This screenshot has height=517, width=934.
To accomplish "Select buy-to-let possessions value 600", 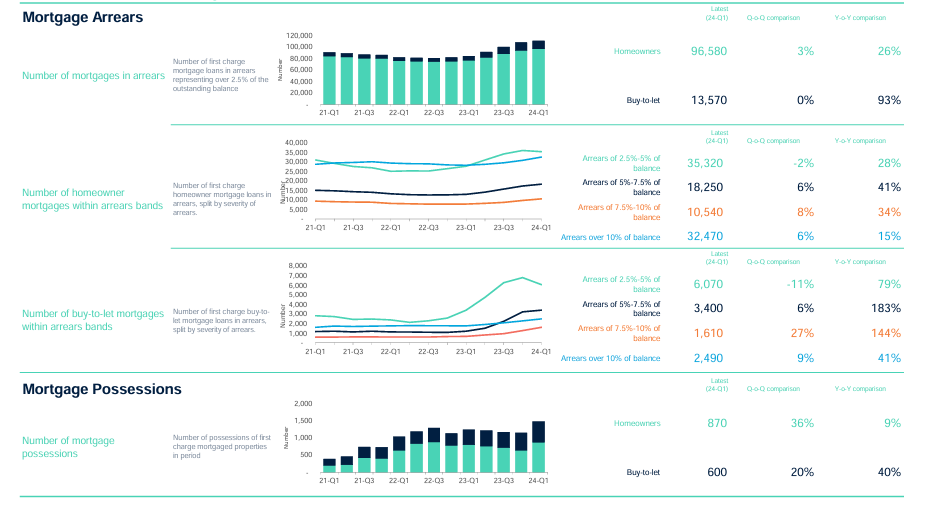I will (717, 472).
